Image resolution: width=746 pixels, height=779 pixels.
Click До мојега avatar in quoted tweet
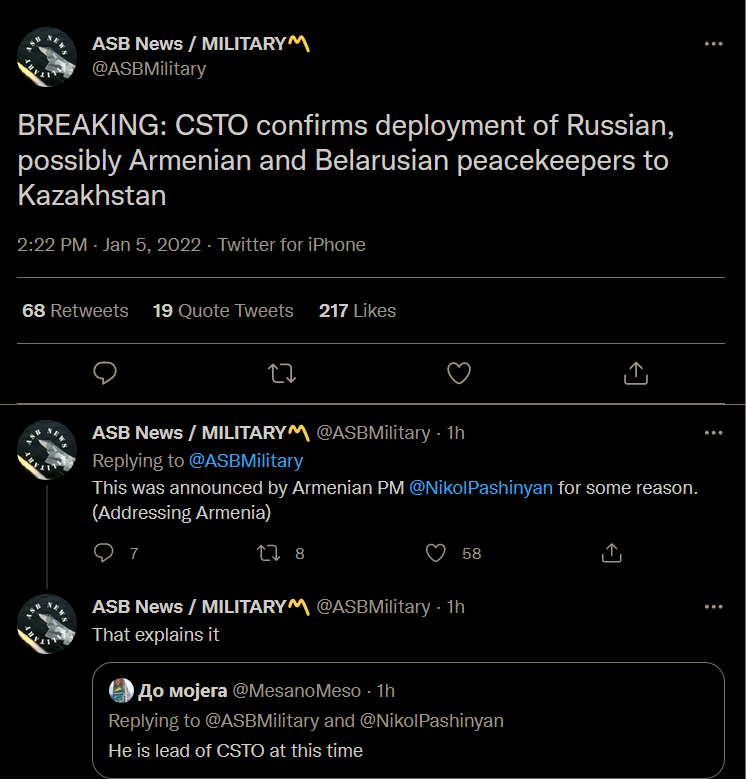click(120, 690)
